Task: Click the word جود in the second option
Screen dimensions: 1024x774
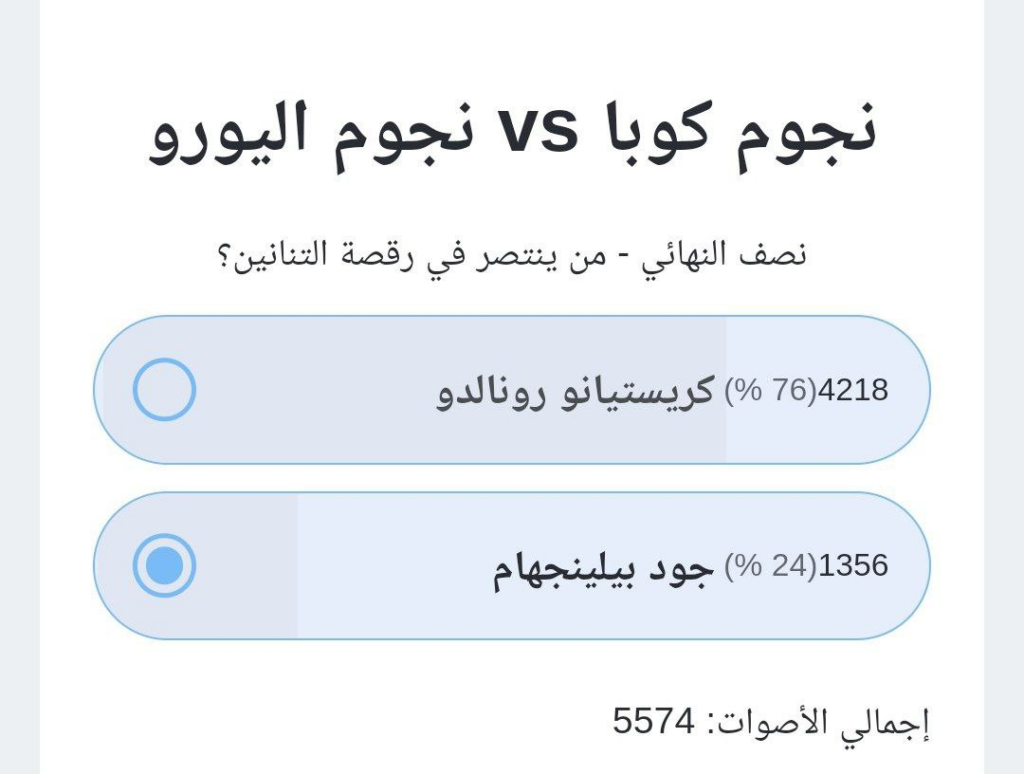Action: [690, 567]
